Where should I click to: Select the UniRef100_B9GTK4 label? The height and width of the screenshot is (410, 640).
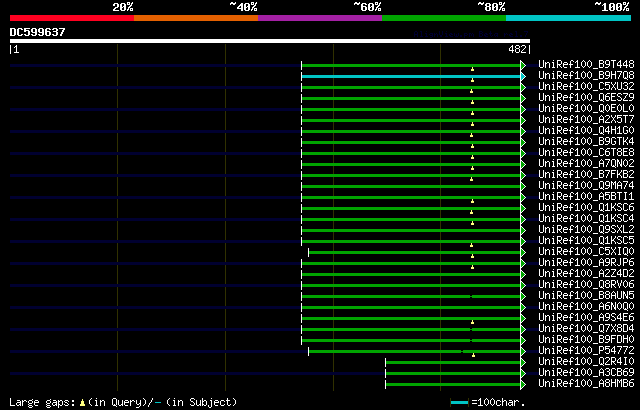pyautogui.click(x=586, y=142)
